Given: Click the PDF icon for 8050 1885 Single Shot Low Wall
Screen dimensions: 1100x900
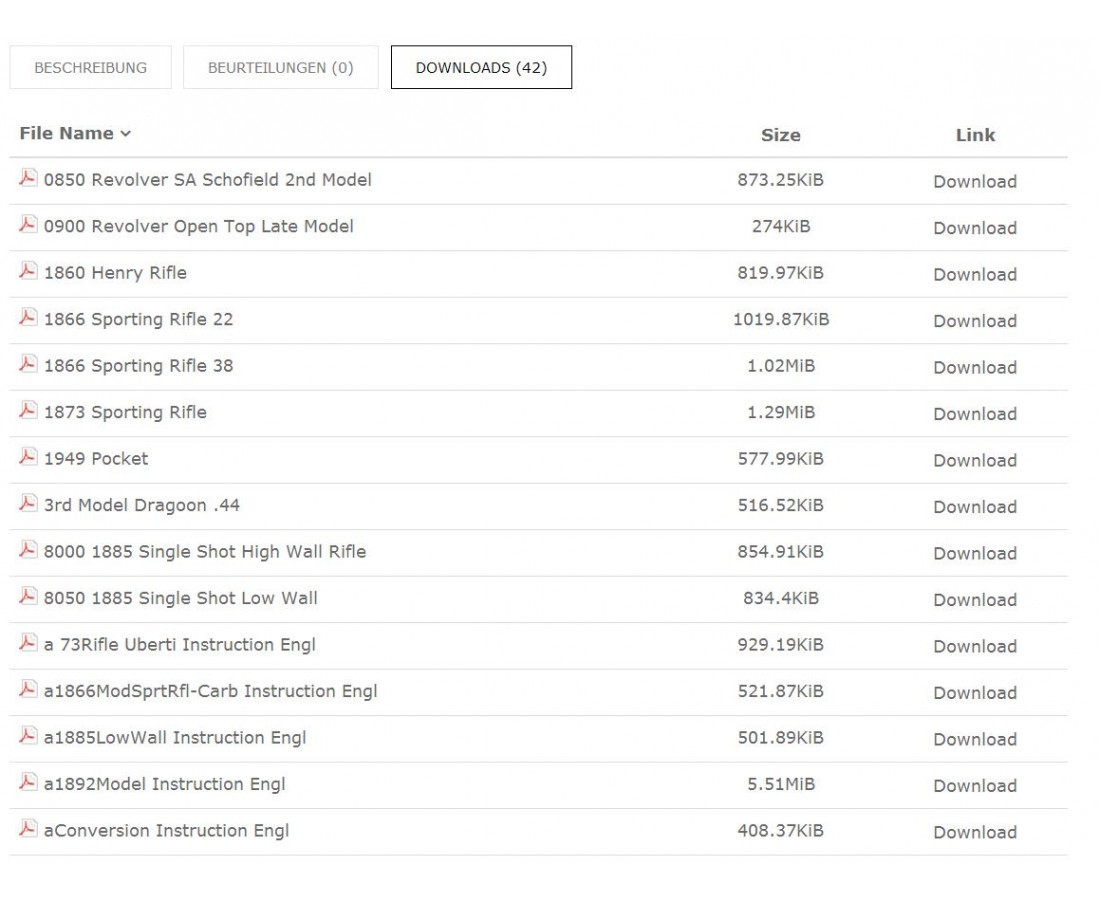Looking at the screenshot, I should (x=28, y=597).
